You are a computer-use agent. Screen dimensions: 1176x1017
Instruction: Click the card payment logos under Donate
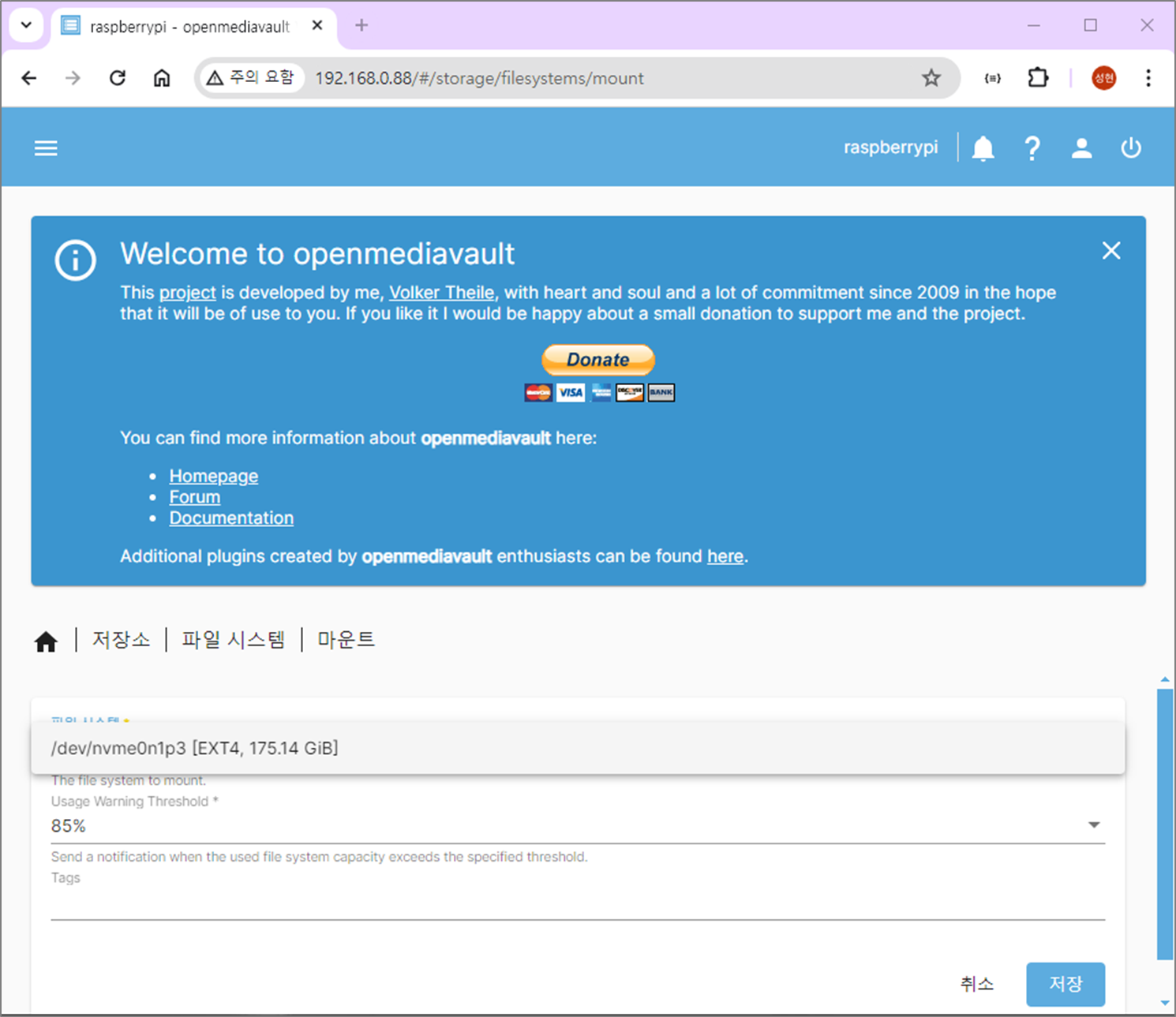click(599, 392)
